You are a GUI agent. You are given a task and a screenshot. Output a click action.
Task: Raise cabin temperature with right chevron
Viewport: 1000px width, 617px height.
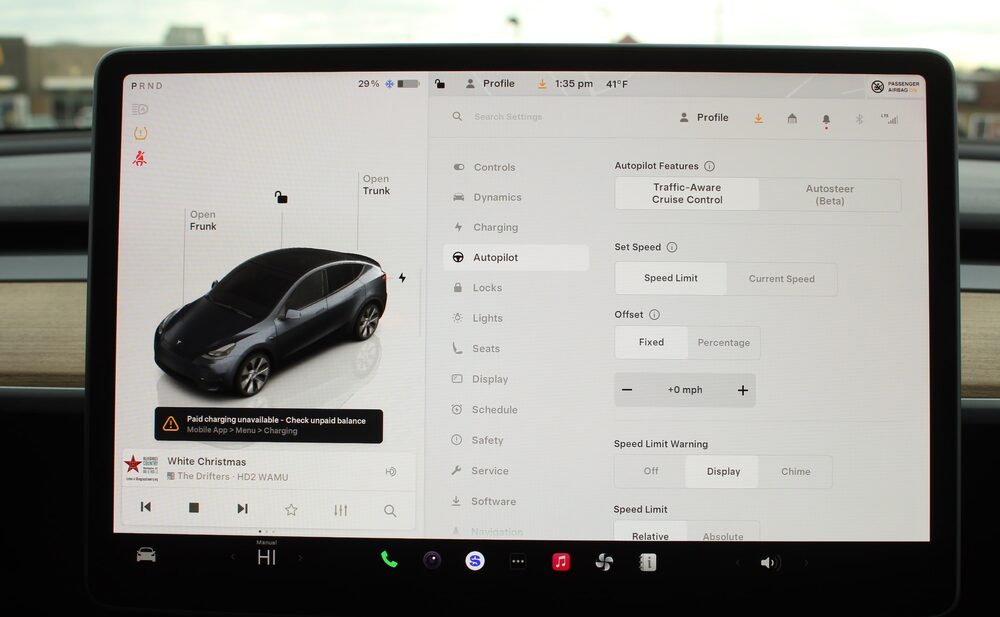click(x=300, y=558)
